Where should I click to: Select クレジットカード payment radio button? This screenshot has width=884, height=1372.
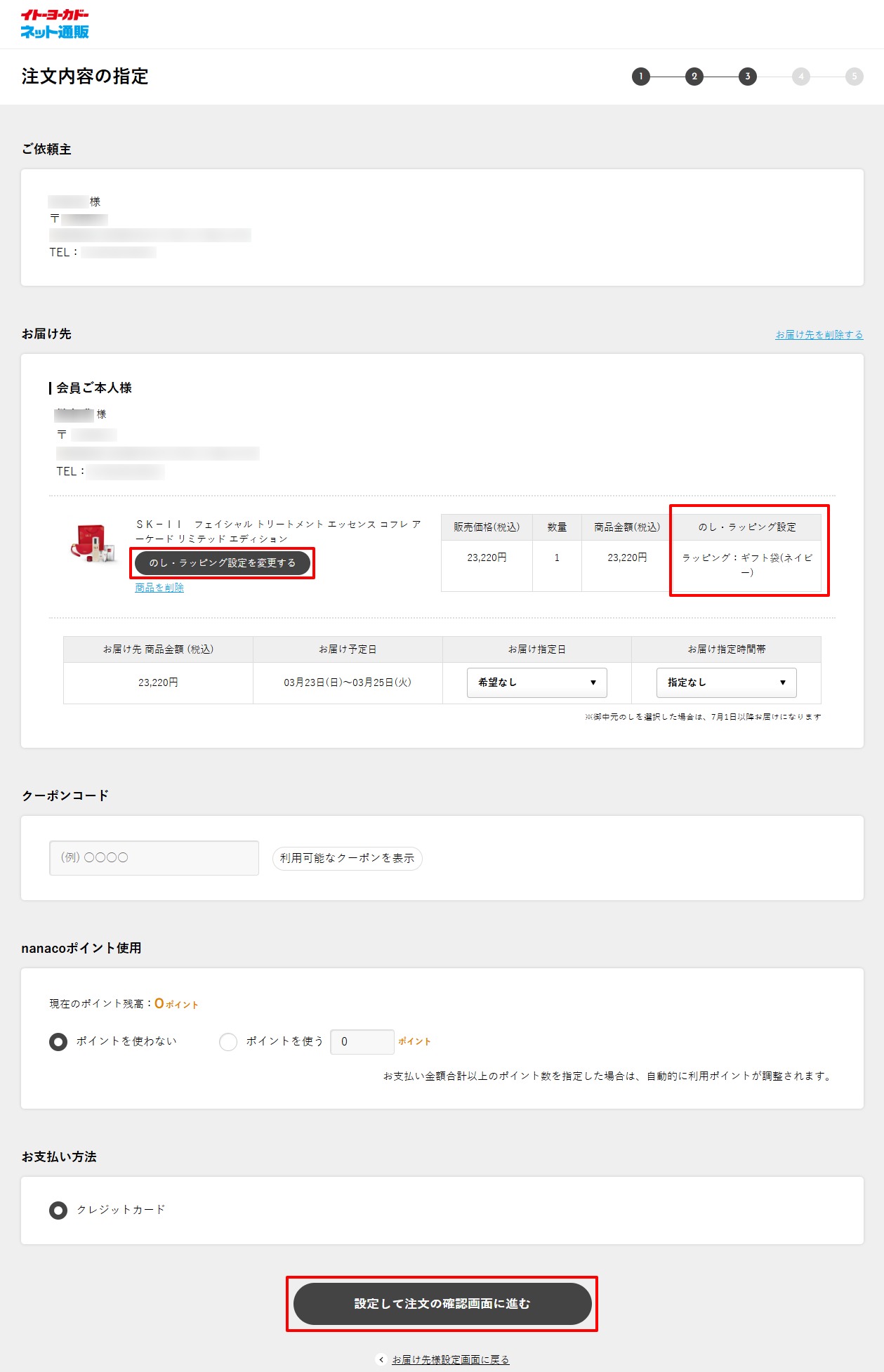pyautogui.click(x=58, y=1210)
